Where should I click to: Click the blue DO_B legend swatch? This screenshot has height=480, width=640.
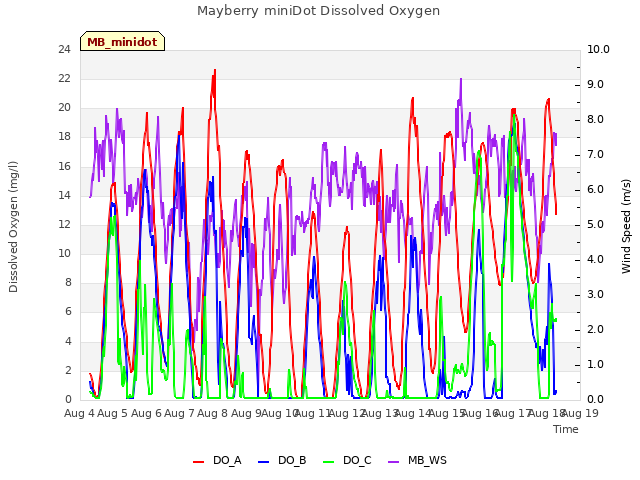(264, 462)
